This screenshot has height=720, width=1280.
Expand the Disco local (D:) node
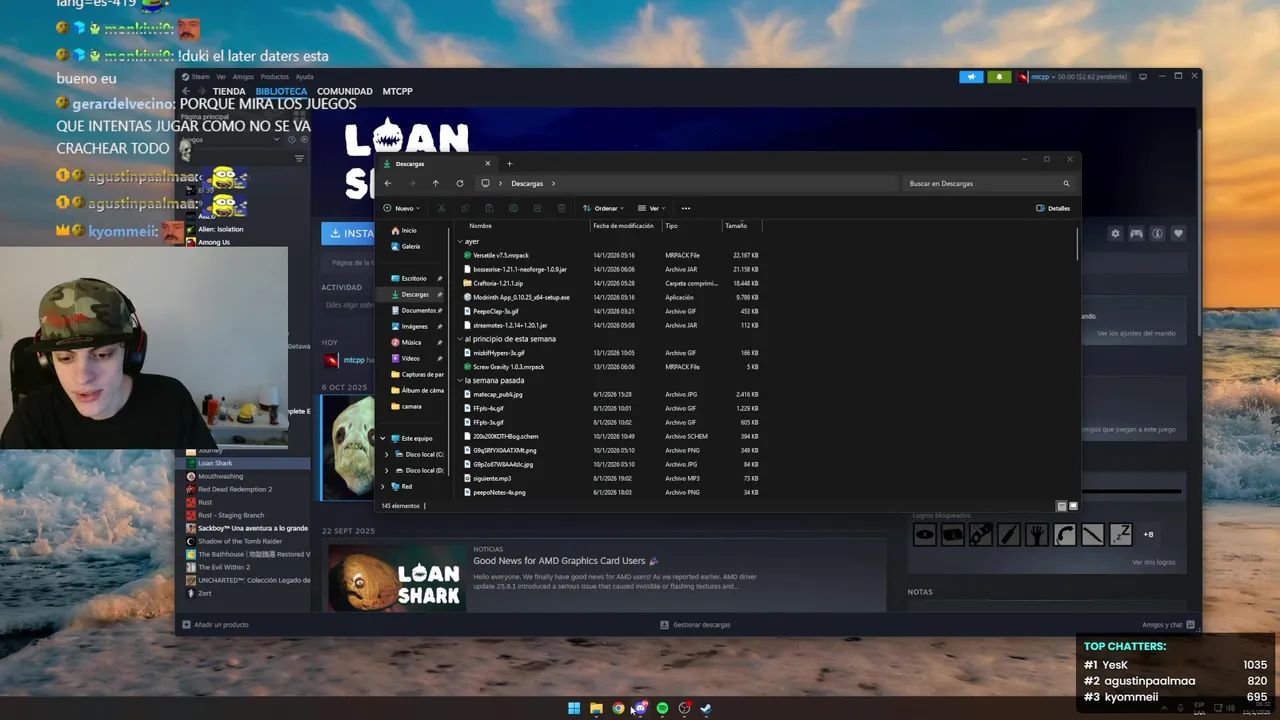387,470
